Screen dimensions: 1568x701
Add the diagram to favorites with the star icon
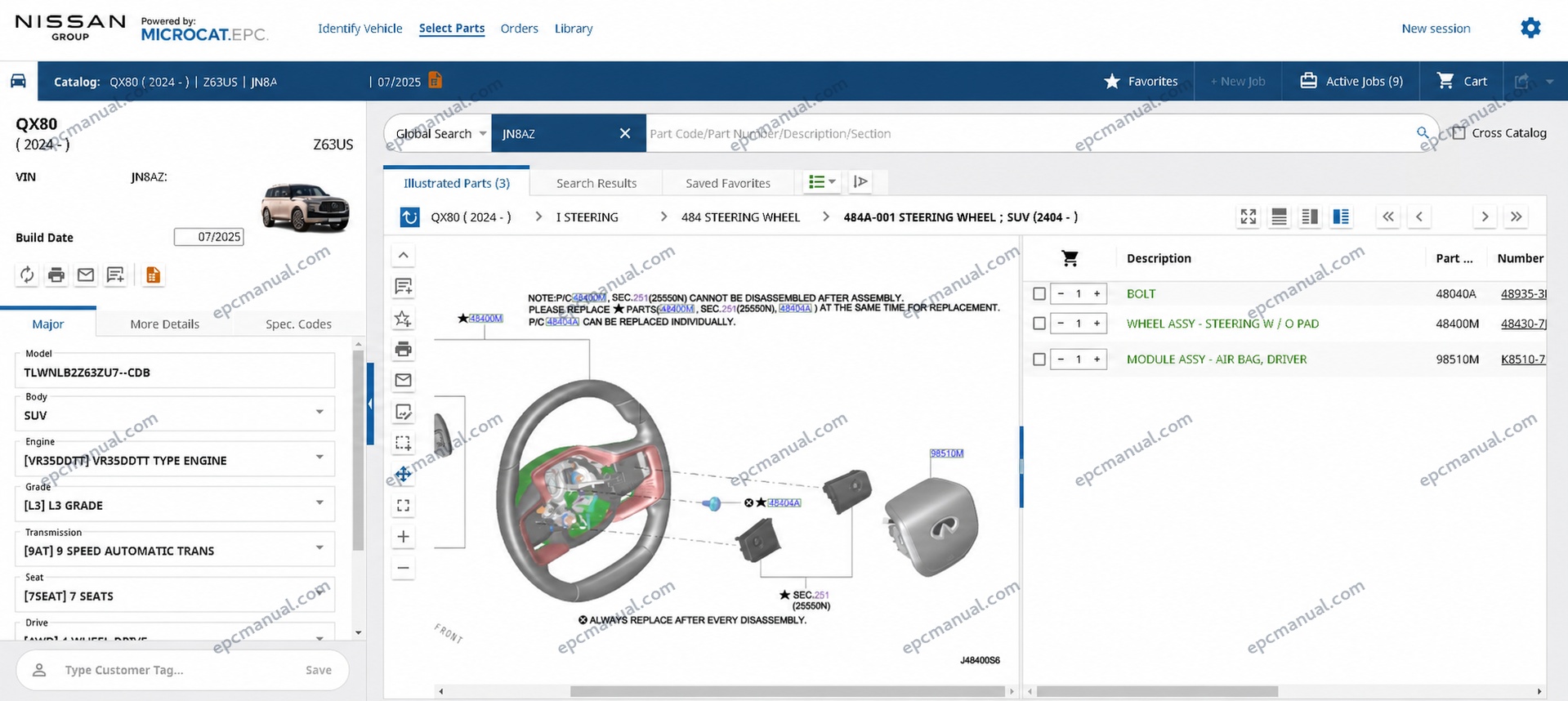(403, 318)
